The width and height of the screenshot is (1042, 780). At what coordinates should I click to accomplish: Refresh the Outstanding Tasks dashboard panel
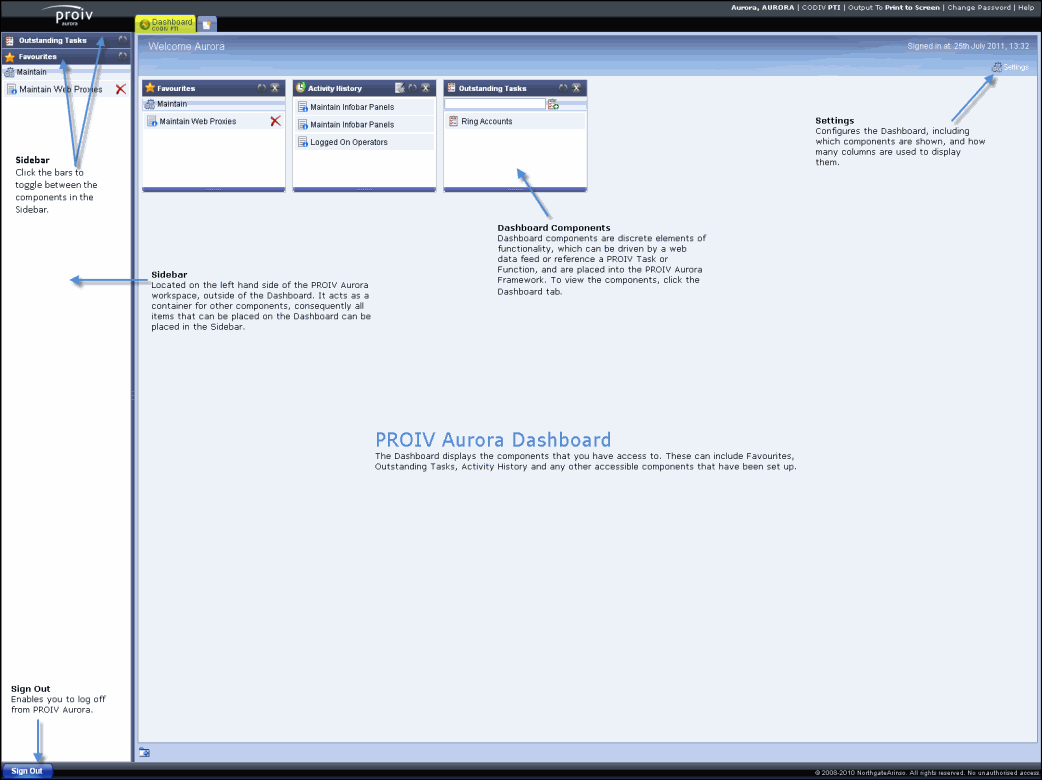pos(564,88)
